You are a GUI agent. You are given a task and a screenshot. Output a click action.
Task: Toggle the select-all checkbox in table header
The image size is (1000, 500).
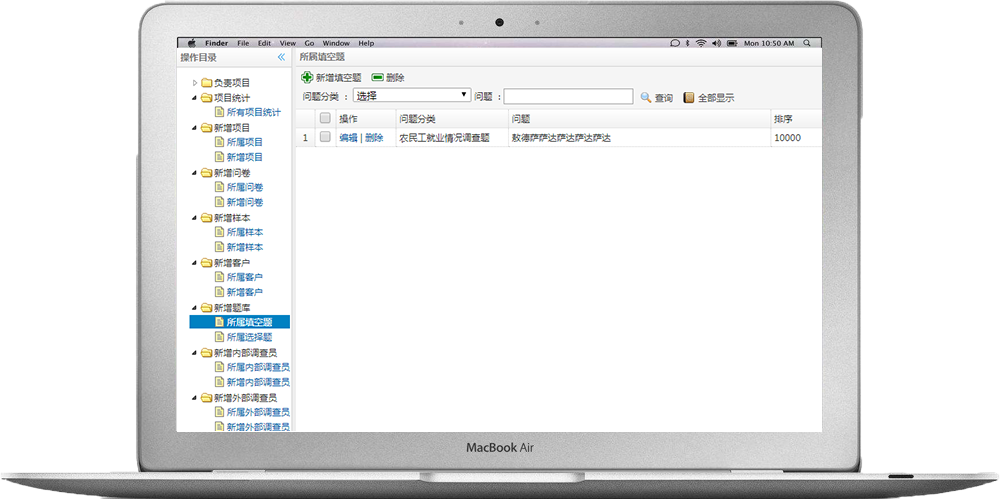pos(325,119)
